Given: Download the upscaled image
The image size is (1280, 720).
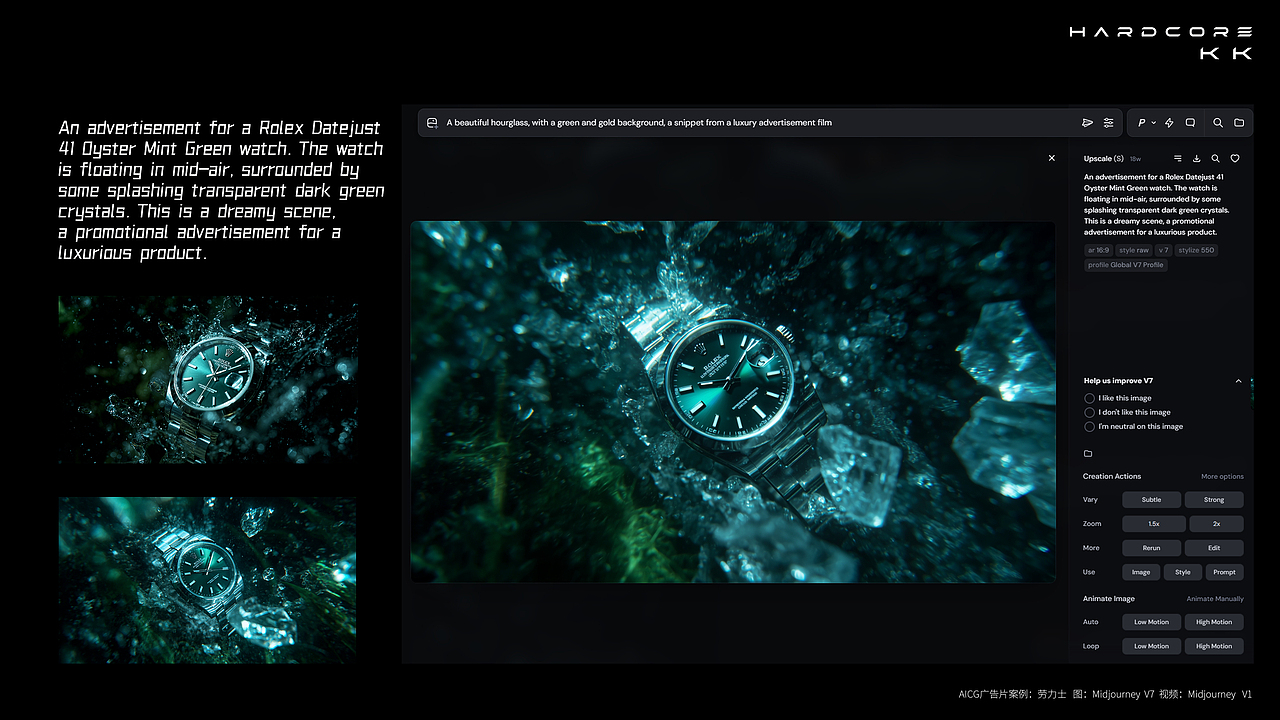Looking at the screenshot, I should pos(1197,158).
